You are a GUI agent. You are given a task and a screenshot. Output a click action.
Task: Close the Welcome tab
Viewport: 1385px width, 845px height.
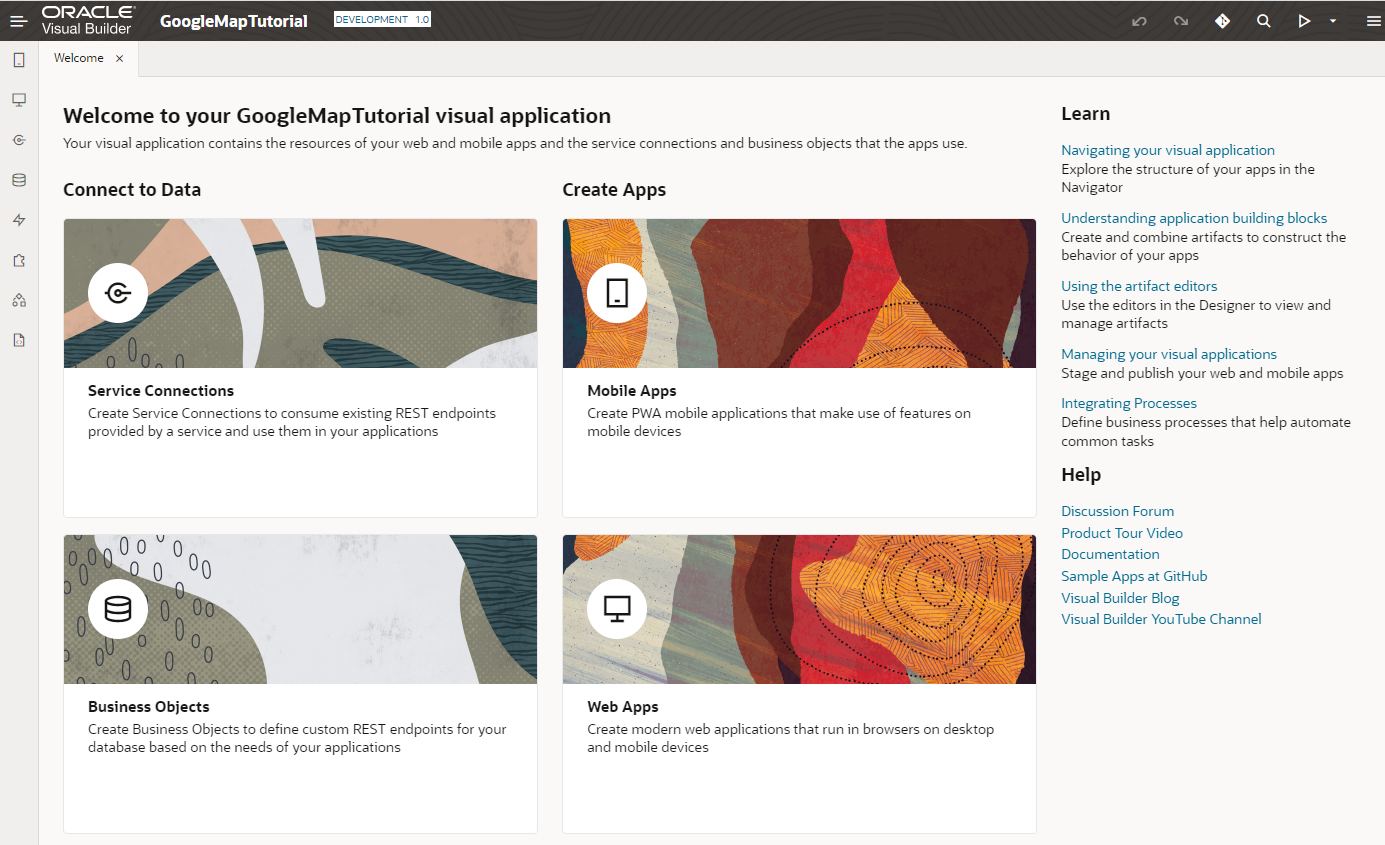click(x=120, y=58)
